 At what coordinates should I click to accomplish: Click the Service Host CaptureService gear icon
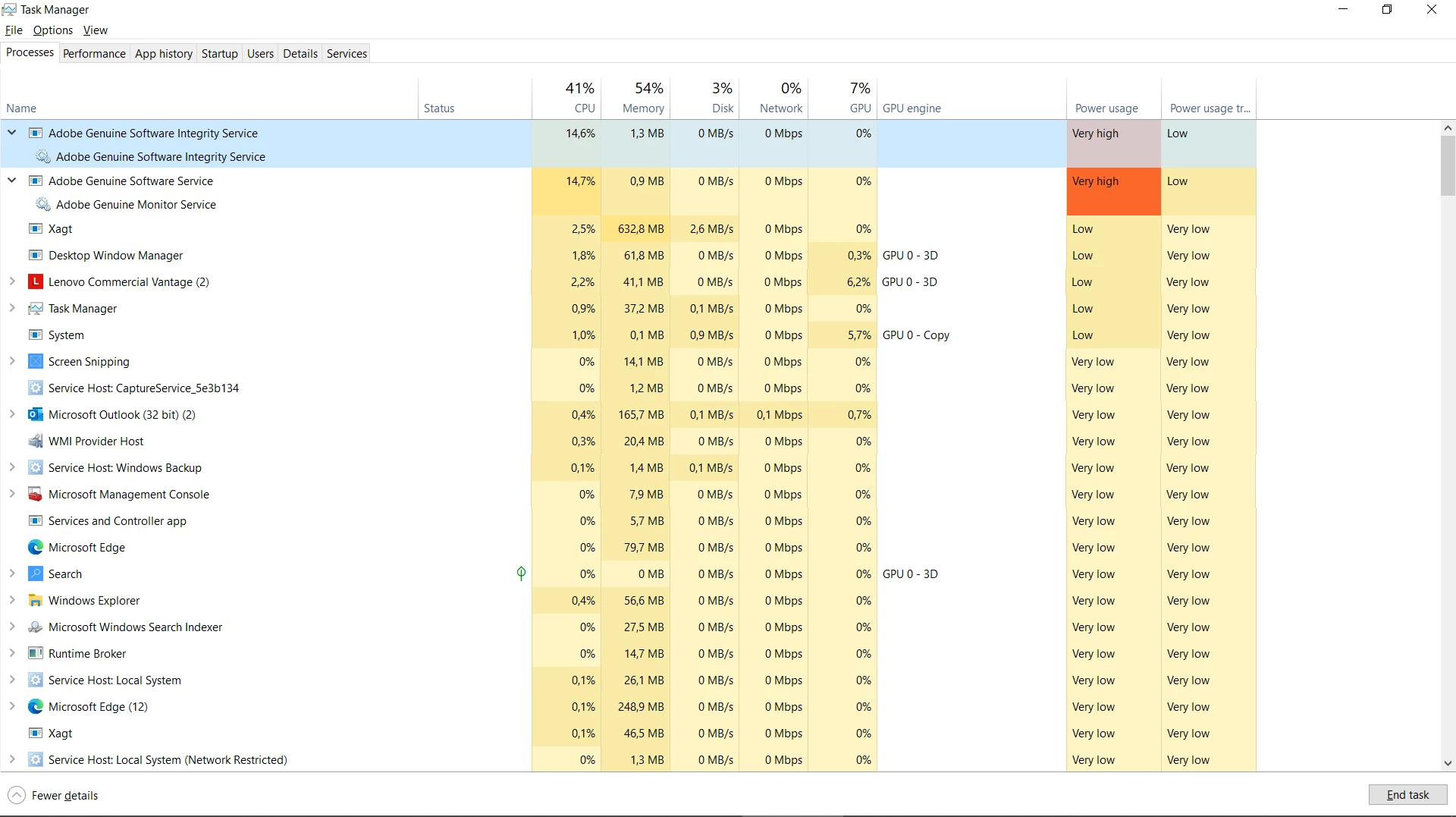[35, 388]
